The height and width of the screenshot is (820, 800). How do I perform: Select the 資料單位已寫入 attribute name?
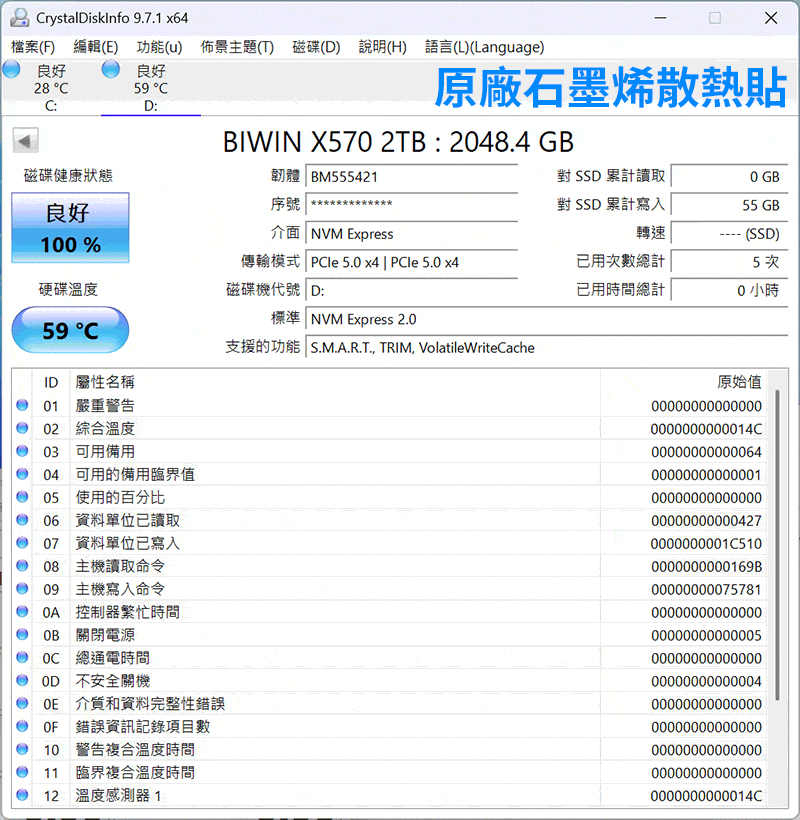pyautogui.click(x=128, y=543)
